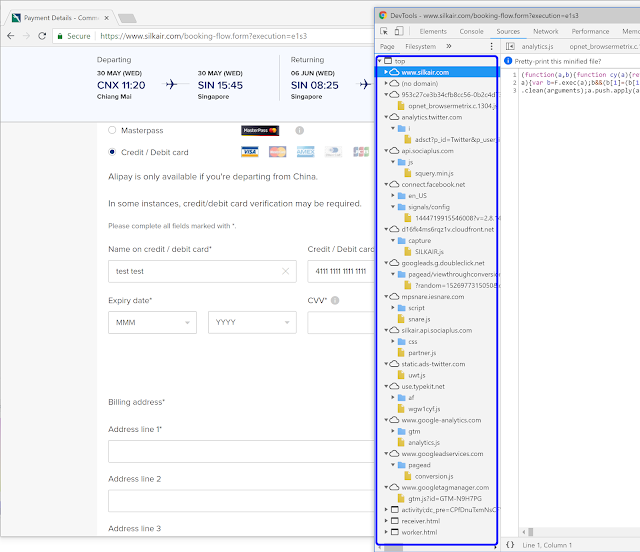Open the YYYY expiry year dropdown
Screen dimensions: 640x552
[x=252, y=323]
